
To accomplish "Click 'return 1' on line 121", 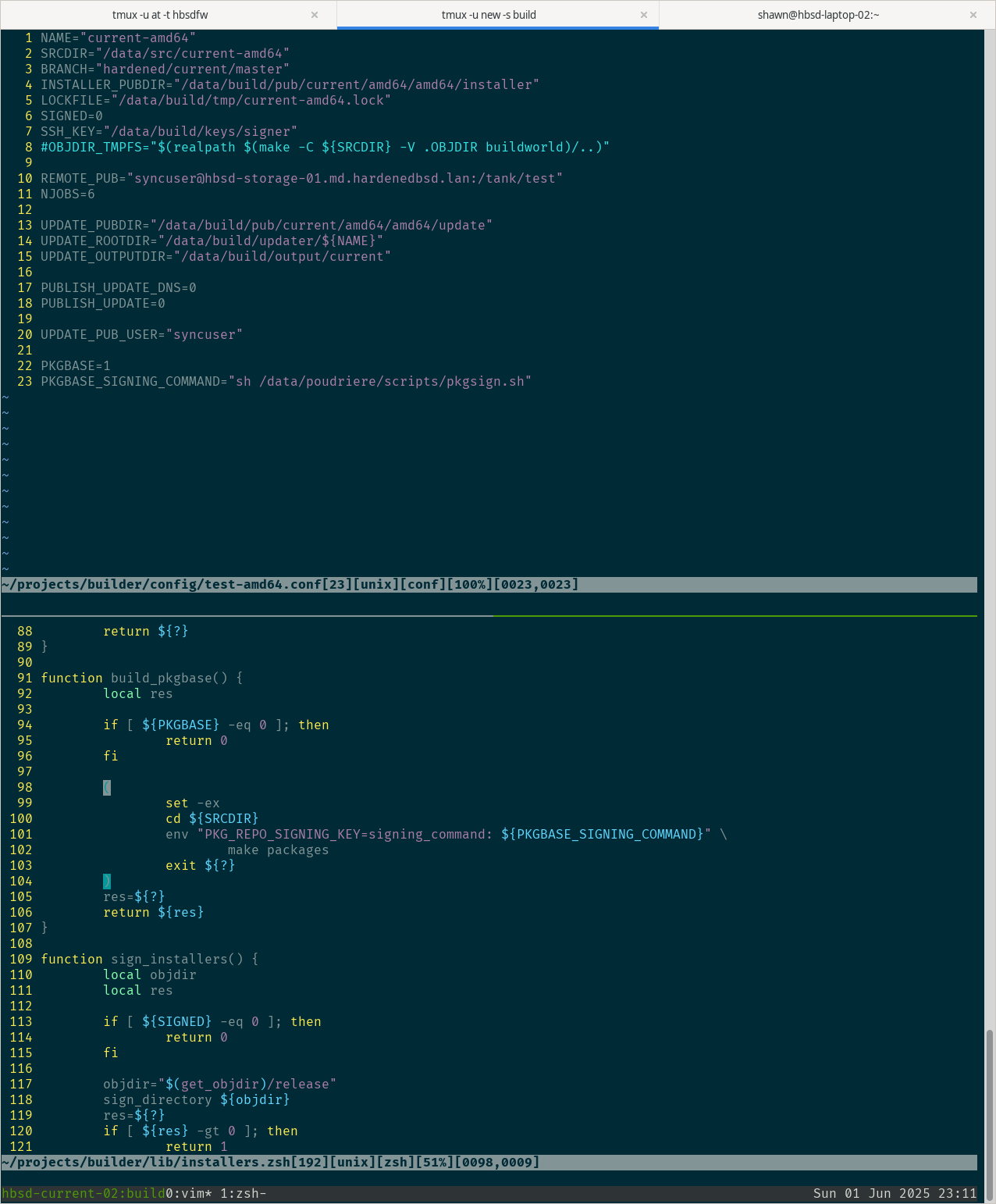I will click(196, 1146).
